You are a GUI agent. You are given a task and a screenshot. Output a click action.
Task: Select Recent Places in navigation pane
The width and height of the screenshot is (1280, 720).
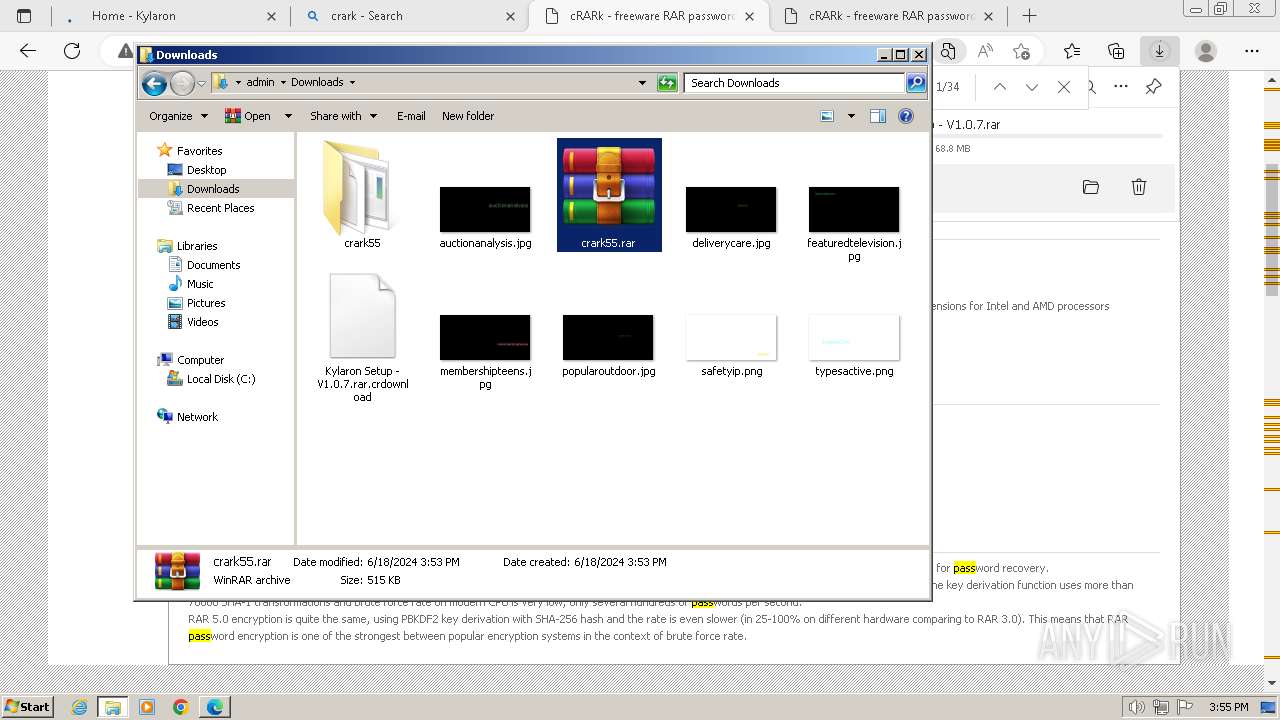click(220, 208)
